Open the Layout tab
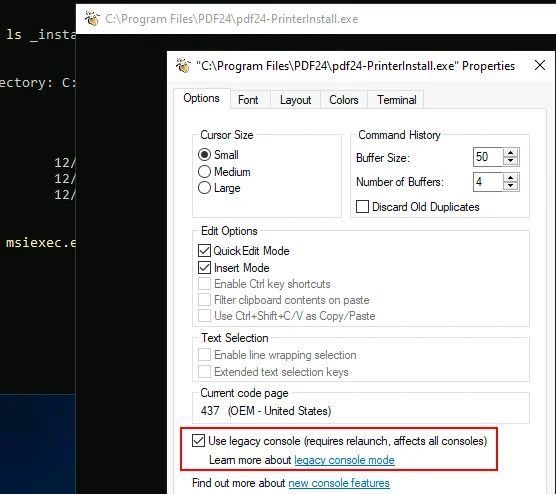This screenshot has height=494, width=556. coord(295,100)
